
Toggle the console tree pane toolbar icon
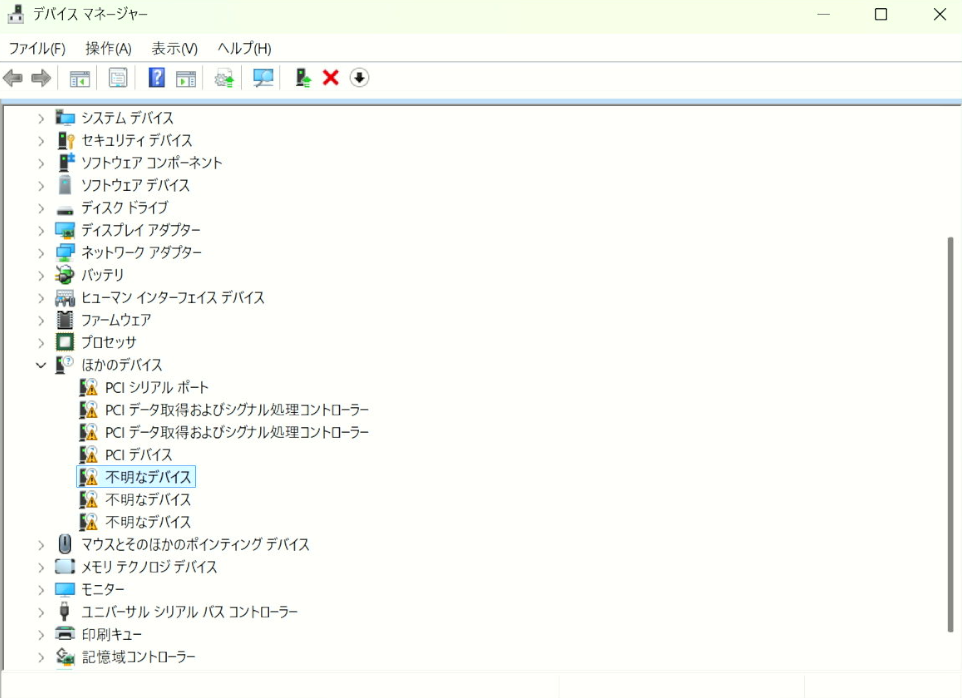(x=80, y=79)
